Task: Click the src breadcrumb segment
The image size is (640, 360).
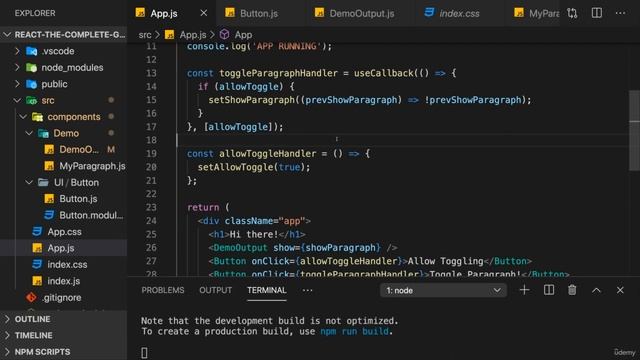Action: point(144,35)
